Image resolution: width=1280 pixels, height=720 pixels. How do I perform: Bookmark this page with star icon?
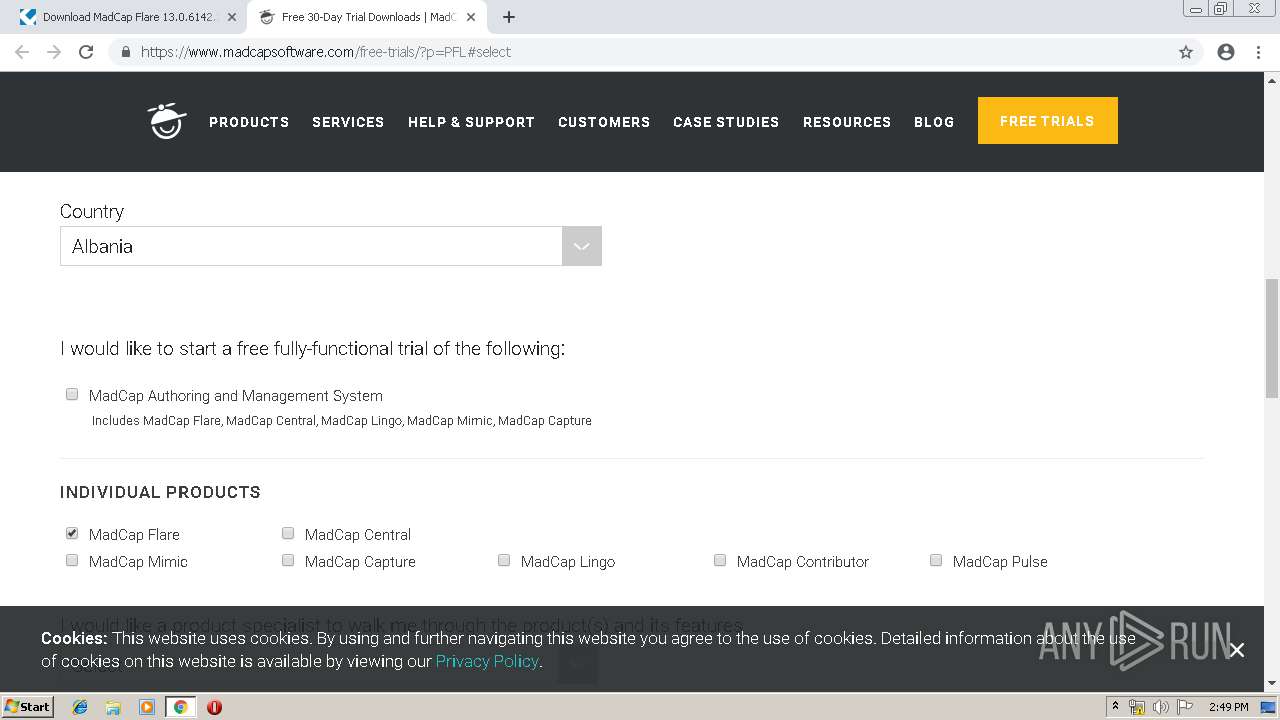click(x=1186, y=52)
